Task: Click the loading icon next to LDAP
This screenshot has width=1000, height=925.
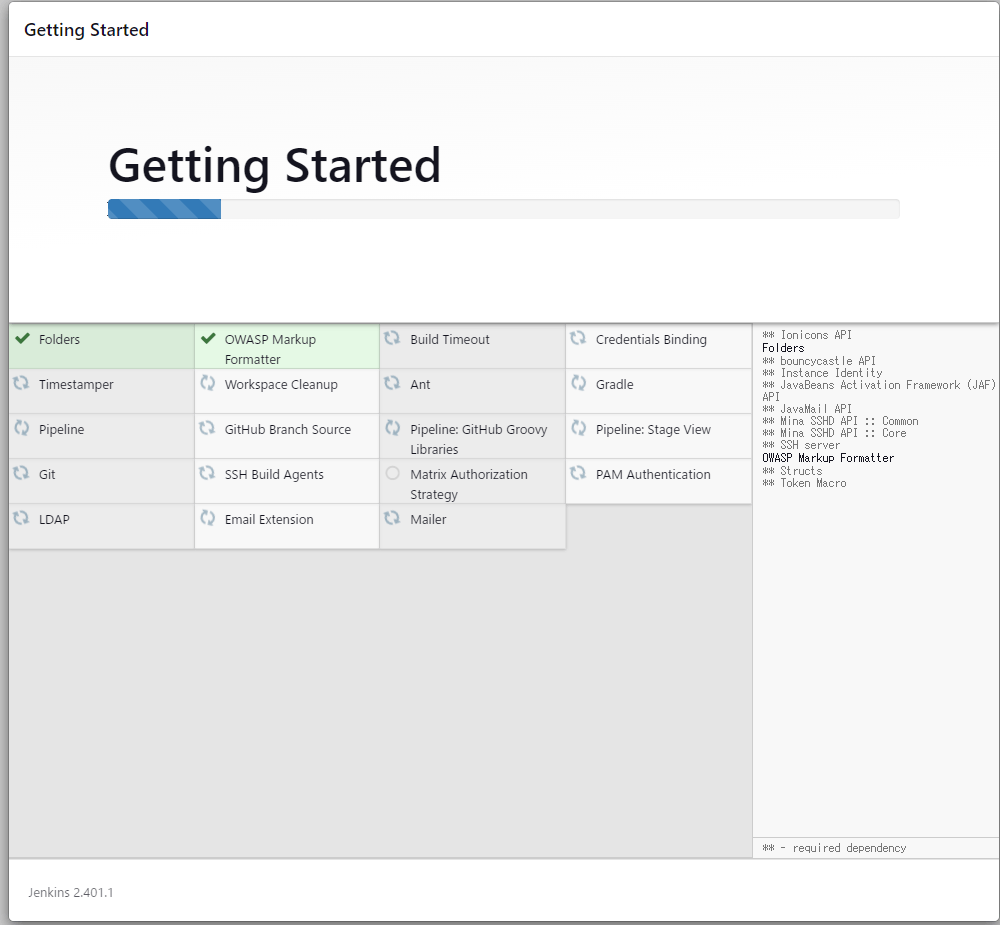Action: pyautogui.click(x=21, y=518)
